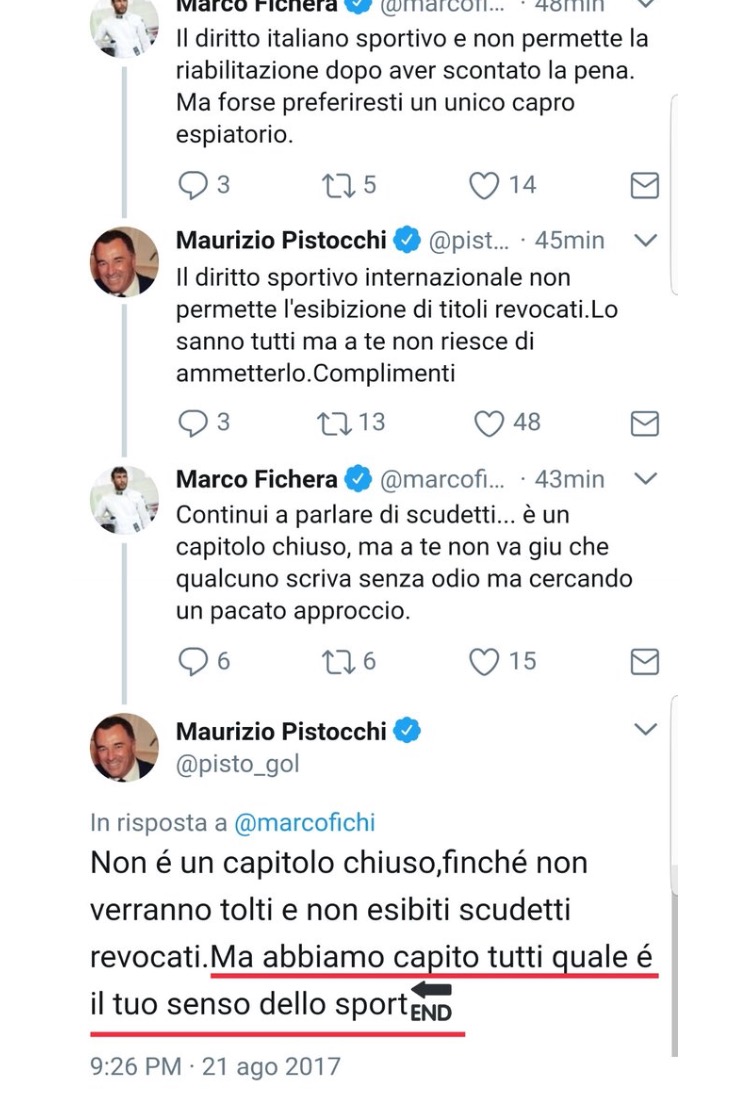
Task: View Maurizio Pistocchi's avatar on main tweet
Action: pyautogui.click(x=125, y=746)
